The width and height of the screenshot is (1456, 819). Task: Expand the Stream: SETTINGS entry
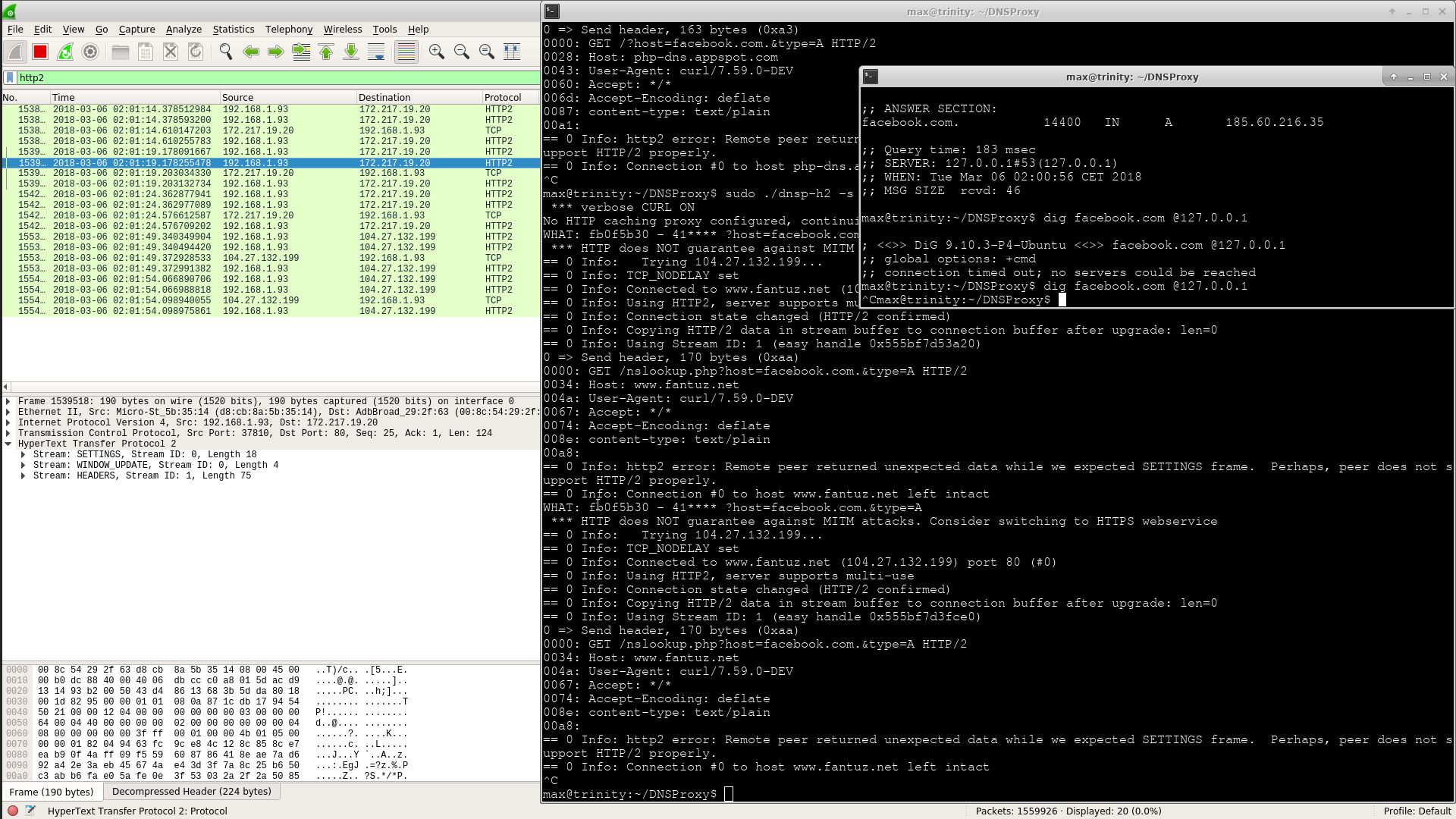pyautogui.click(x=24, y=454)
